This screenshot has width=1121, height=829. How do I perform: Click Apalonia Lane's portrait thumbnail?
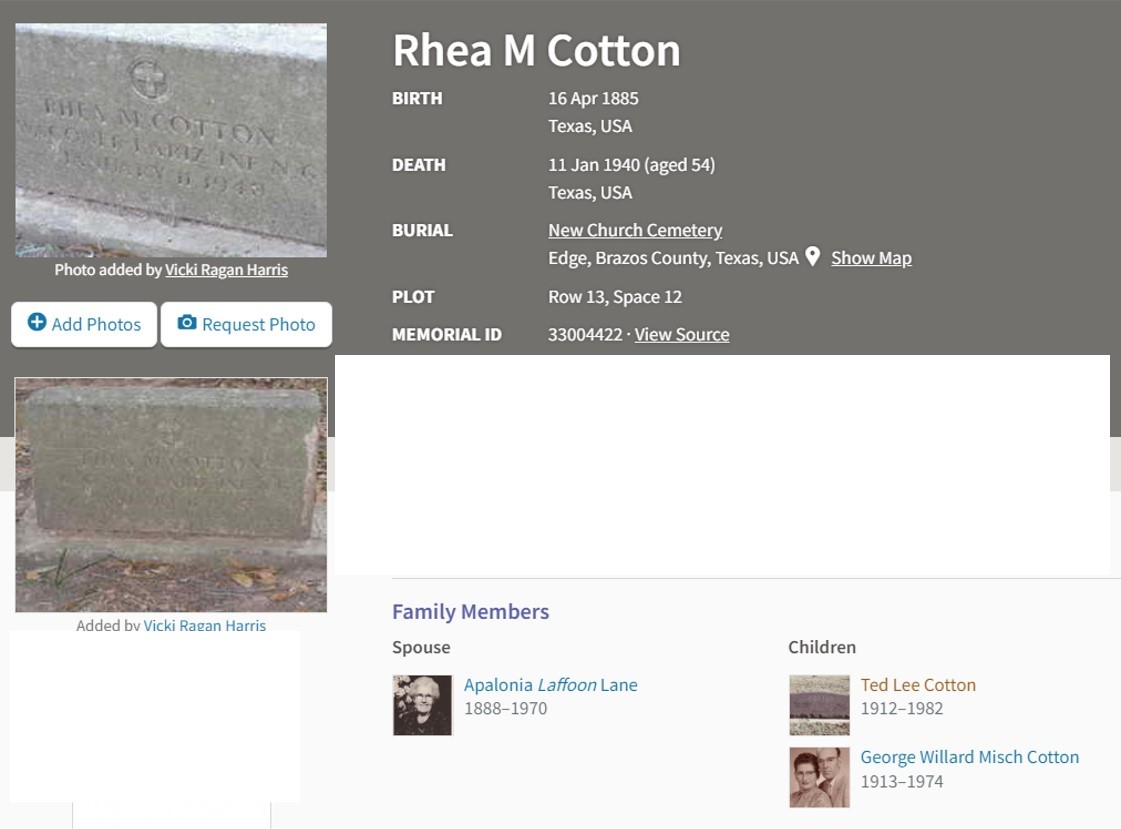[423, 705]
